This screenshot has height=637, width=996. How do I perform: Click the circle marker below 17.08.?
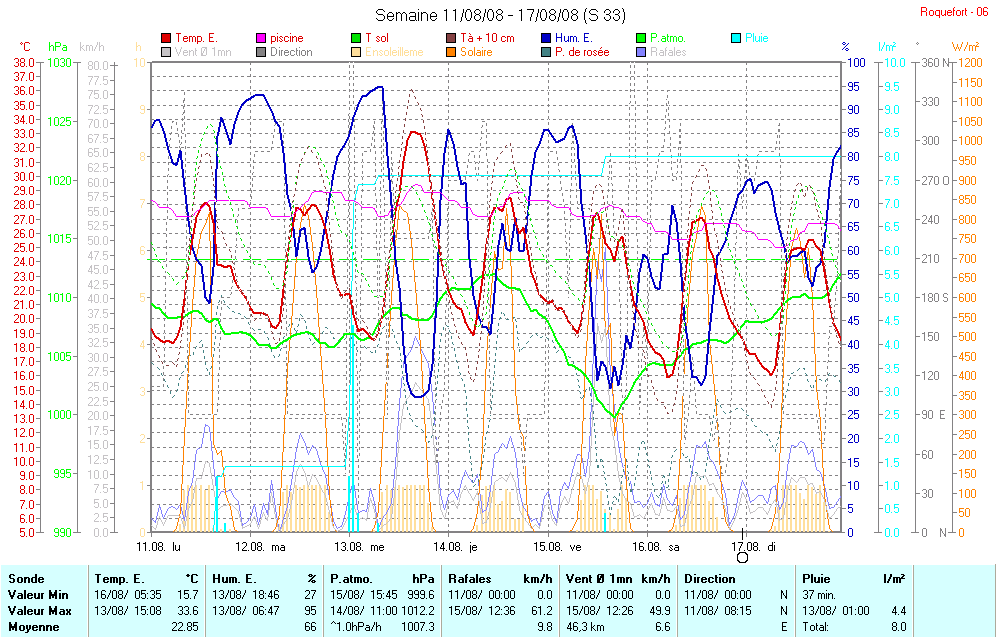tap(742, 558)
